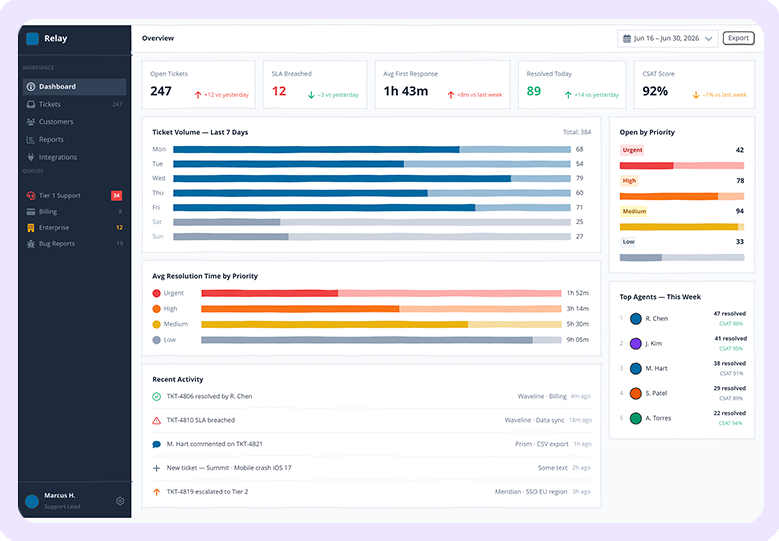Open the CSAT Score stat card

tap(694, 84)
